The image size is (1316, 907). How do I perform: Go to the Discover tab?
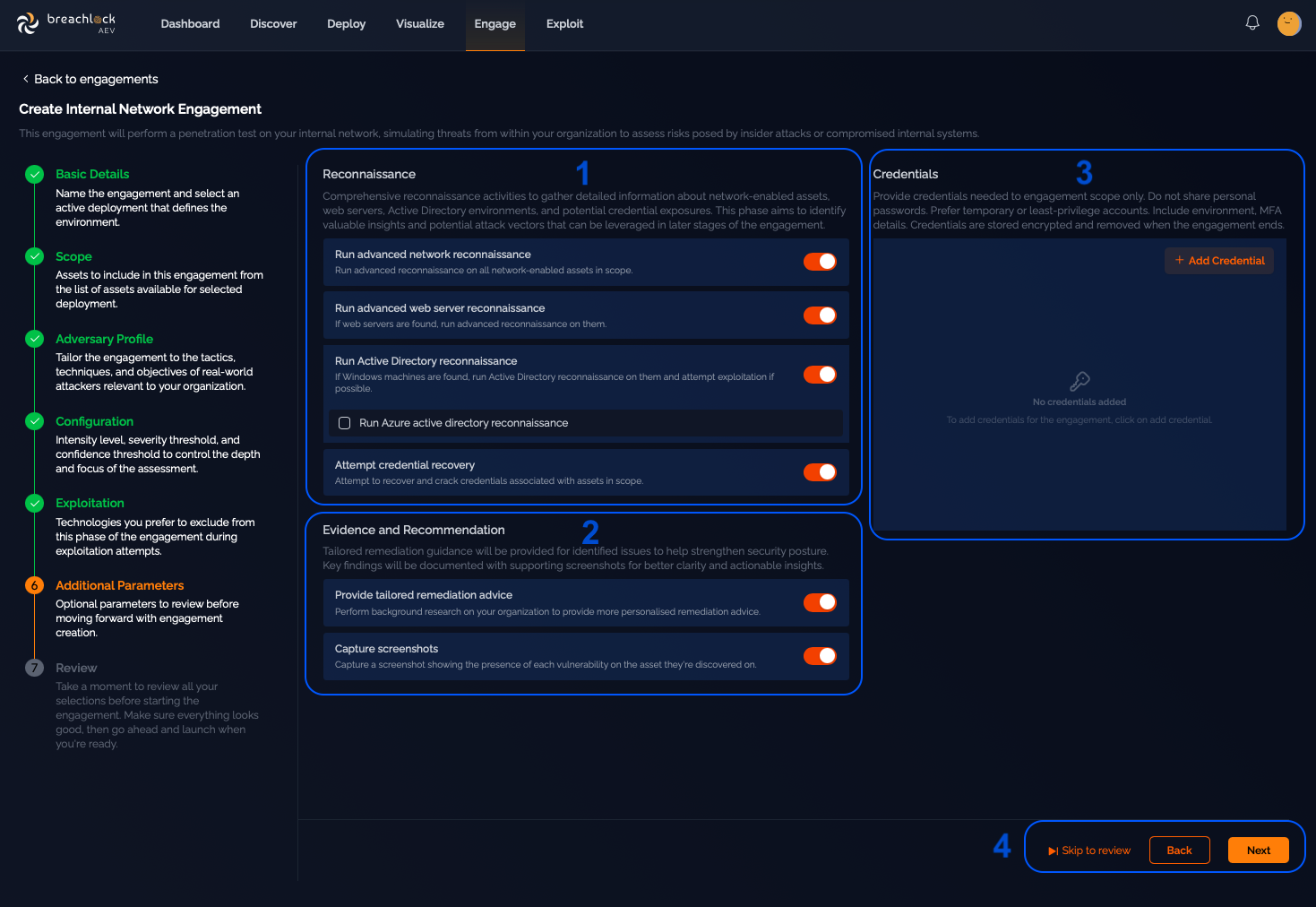tap(273, 24)
